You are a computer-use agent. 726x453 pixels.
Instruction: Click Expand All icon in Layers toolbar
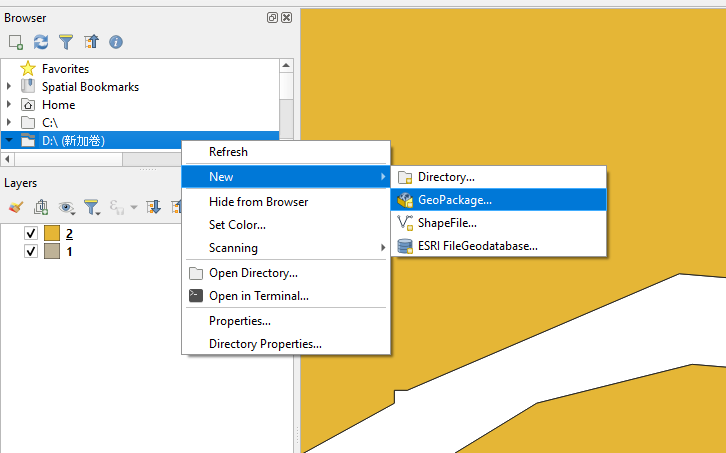[153, 207]
